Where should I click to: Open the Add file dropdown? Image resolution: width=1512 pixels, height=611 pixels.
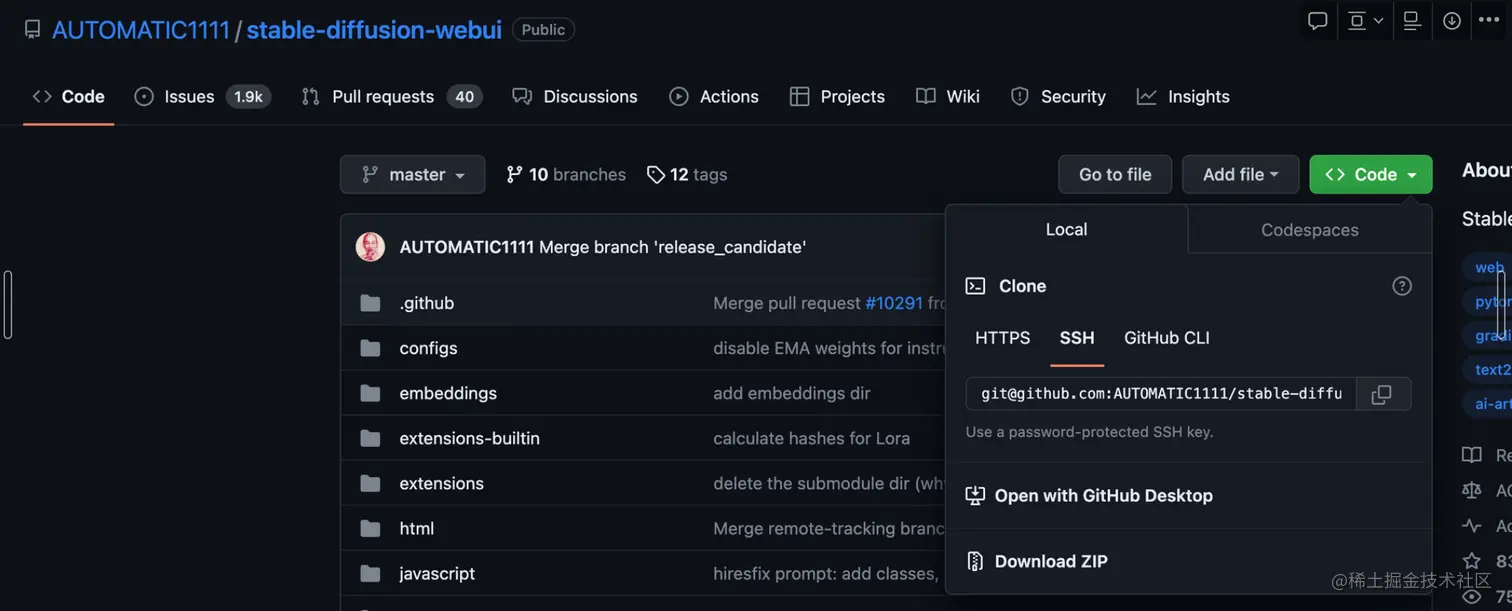pos(1240,175)
